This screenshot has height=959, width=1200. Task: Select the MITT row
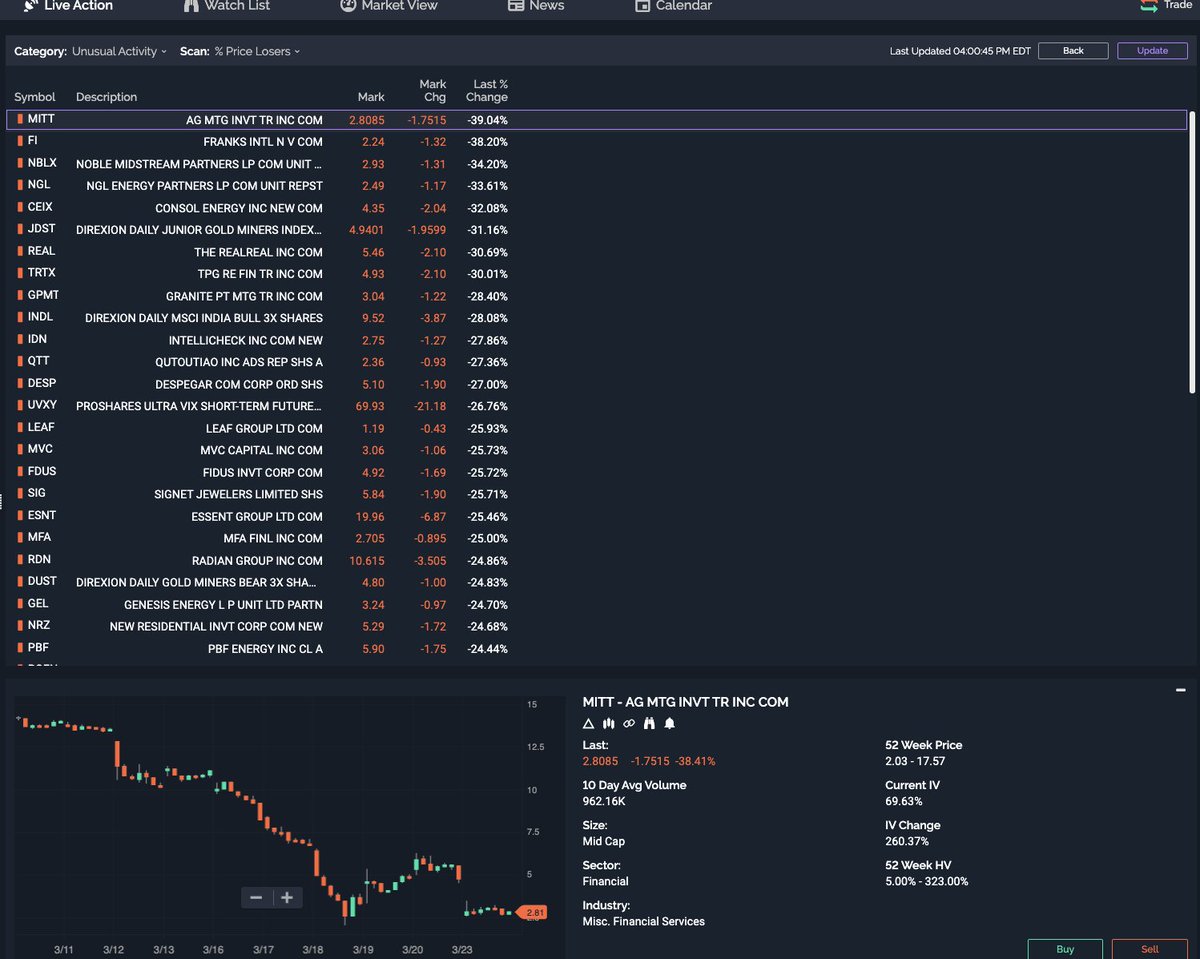[x=597, y=119]
